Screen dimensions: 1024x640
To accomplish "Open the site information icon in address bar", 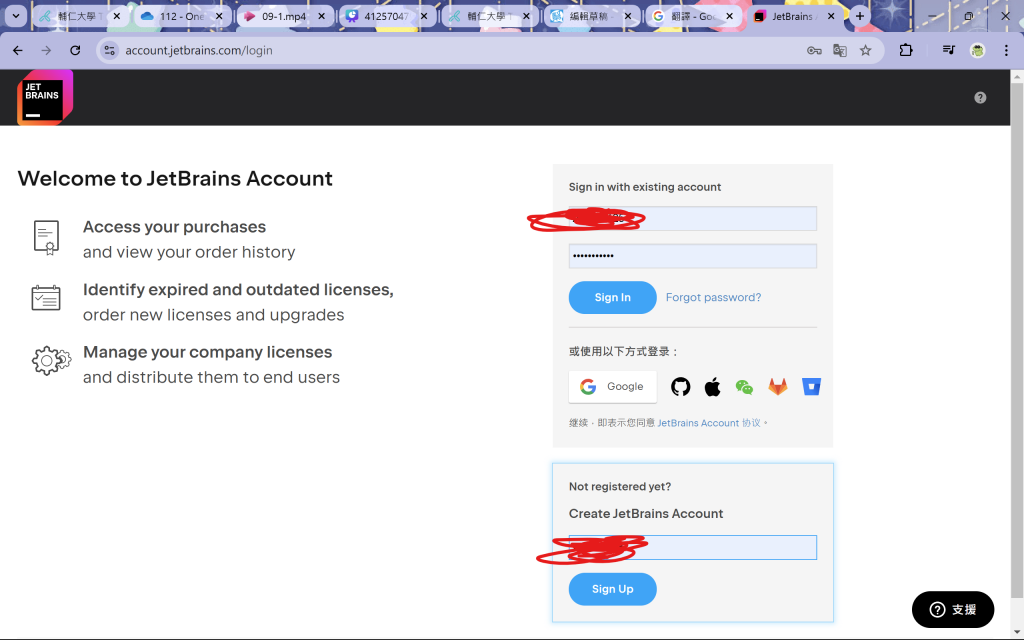I will pos(110,50).
